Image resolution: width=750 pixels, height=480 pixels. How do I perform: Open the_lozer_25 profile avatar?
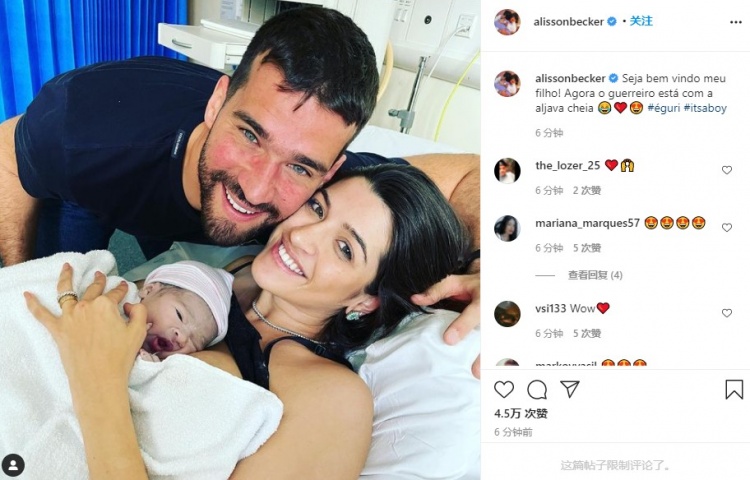coord(507,170)
